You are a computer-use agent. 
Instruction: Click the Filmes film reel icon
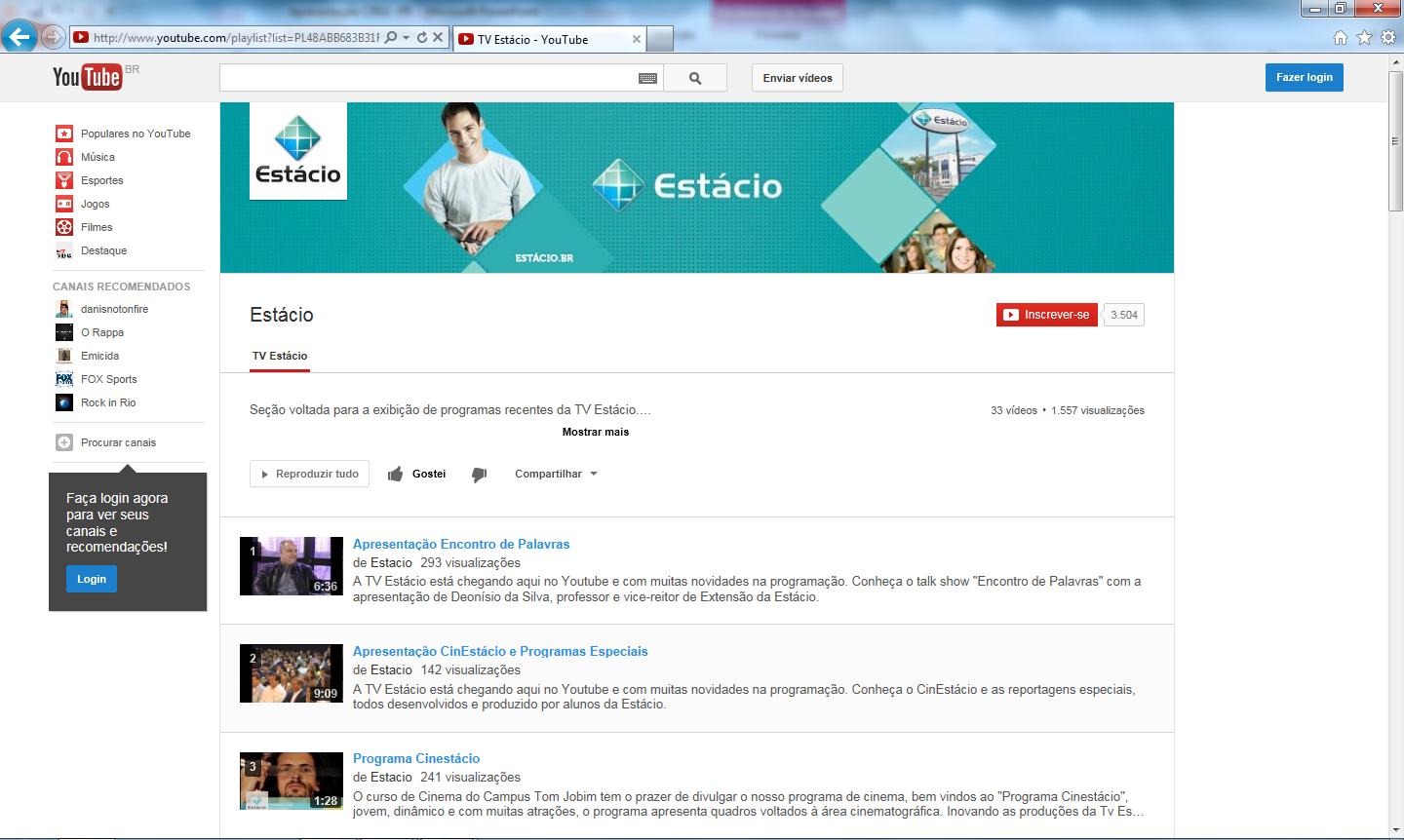tap(64, 227)
